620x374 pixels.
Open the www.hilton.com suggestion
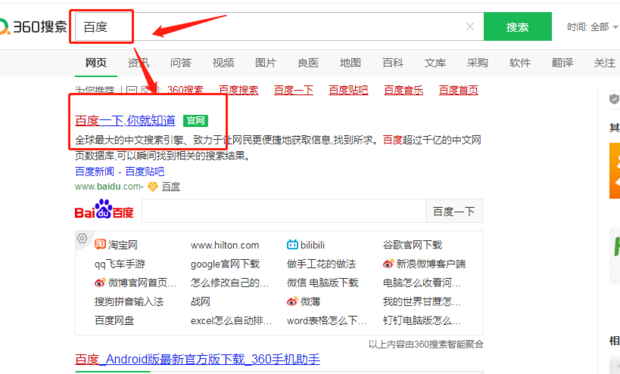tap(225, 245)
